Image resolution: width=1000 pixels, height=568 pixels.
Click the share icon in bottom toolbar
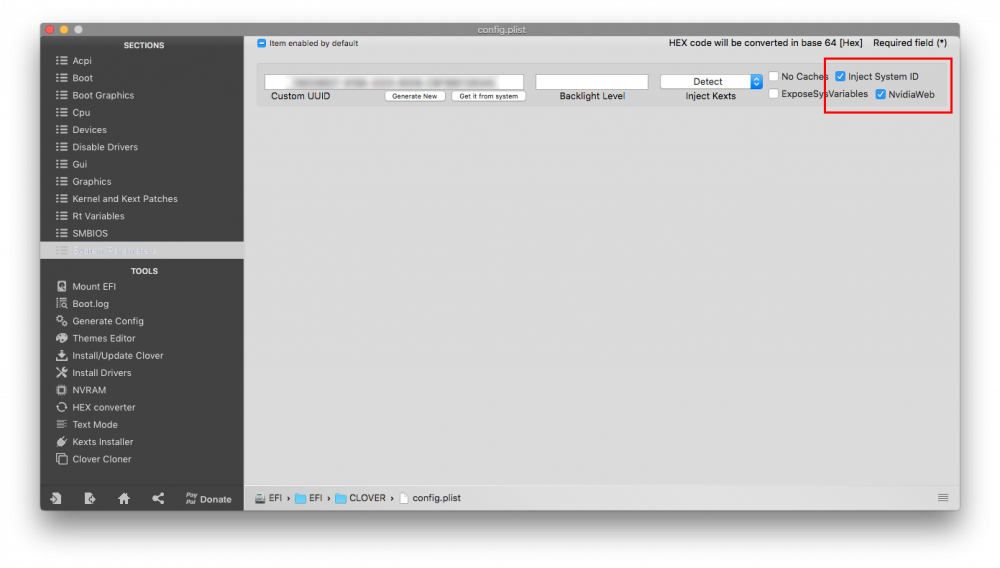click(x=158, y=499)
